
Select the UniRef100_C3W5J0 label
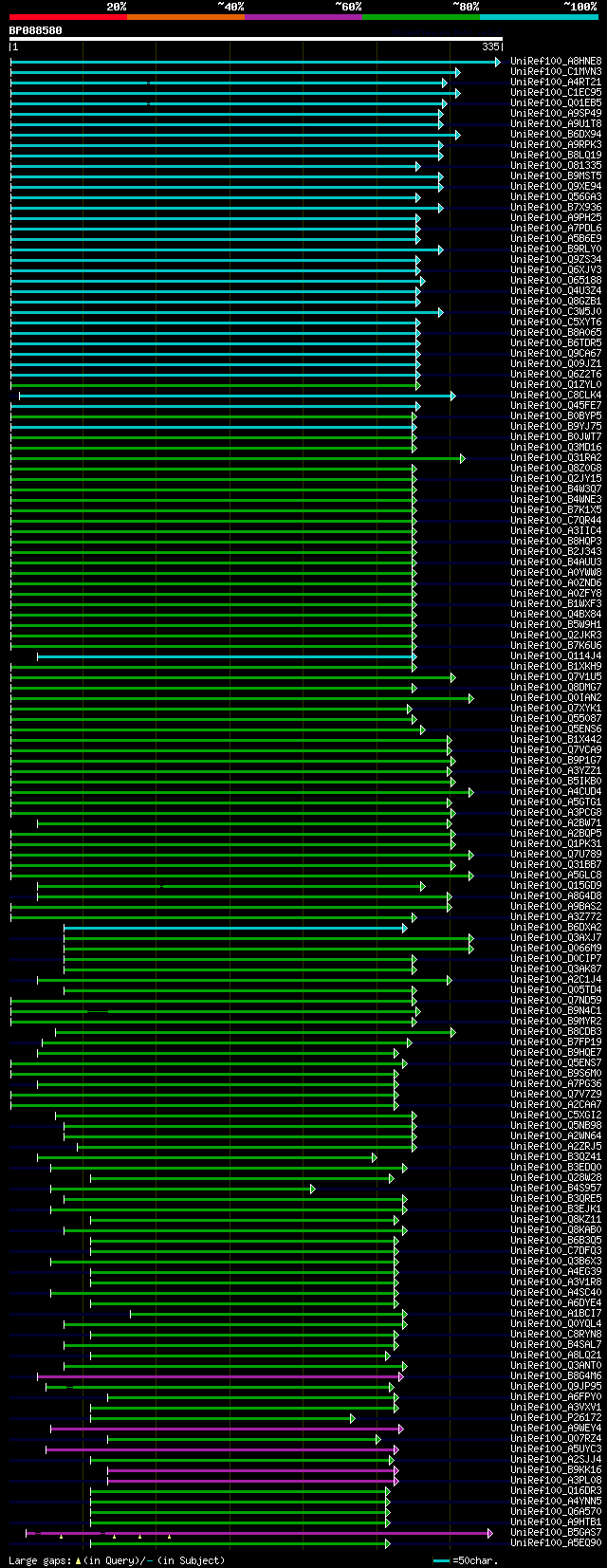point(556,311)
